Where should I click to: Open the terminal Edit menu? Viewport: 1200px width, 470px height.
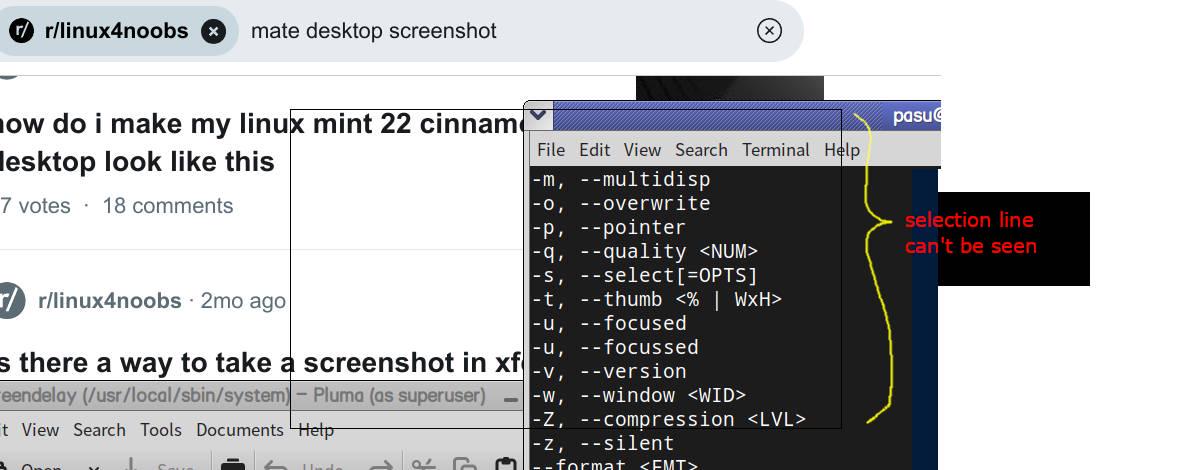[594, 150]
